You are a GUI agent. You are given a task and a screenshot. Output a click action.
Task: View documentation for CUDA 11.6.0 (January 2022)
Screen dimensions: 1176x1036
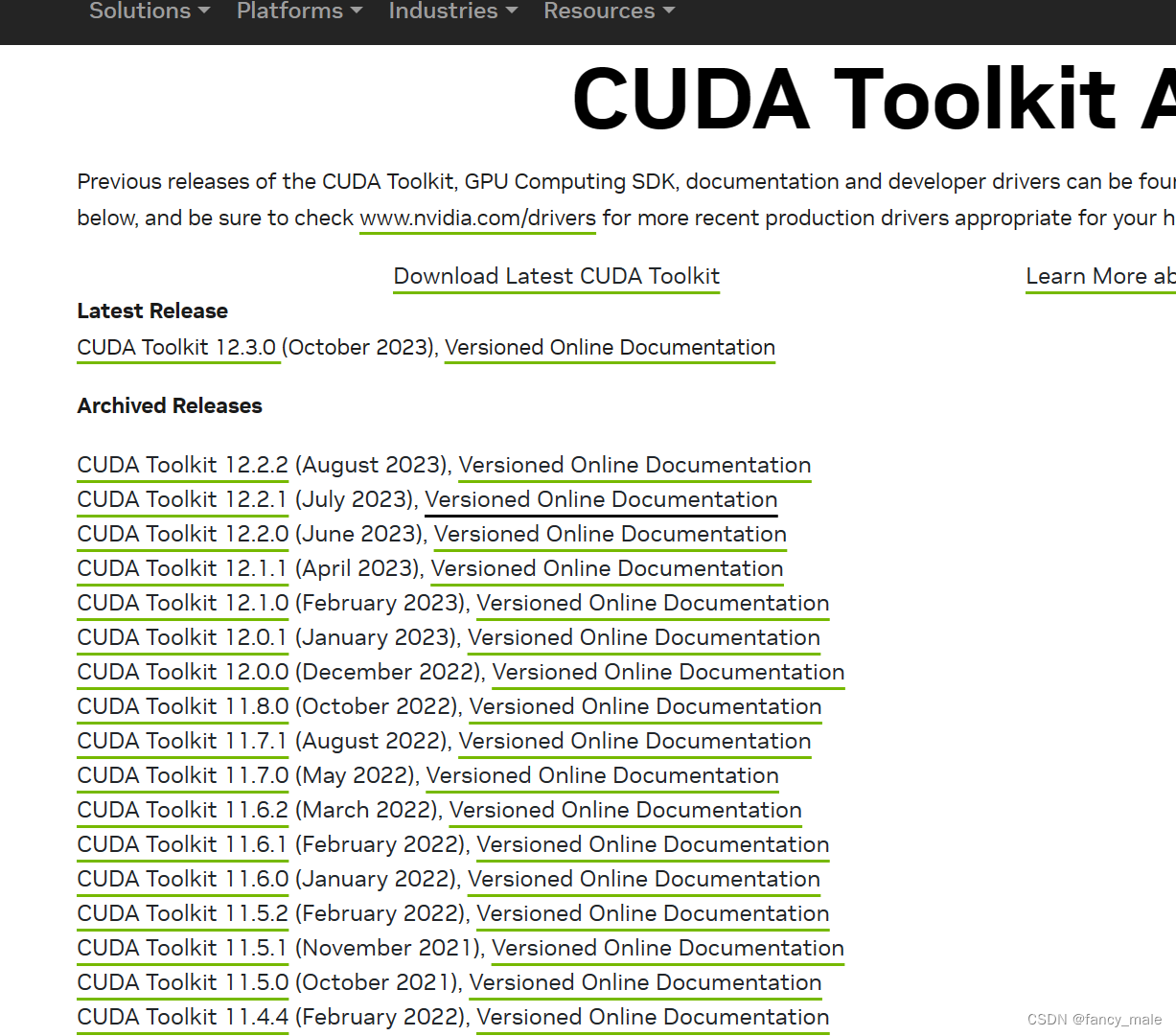(x=644, y=880)
